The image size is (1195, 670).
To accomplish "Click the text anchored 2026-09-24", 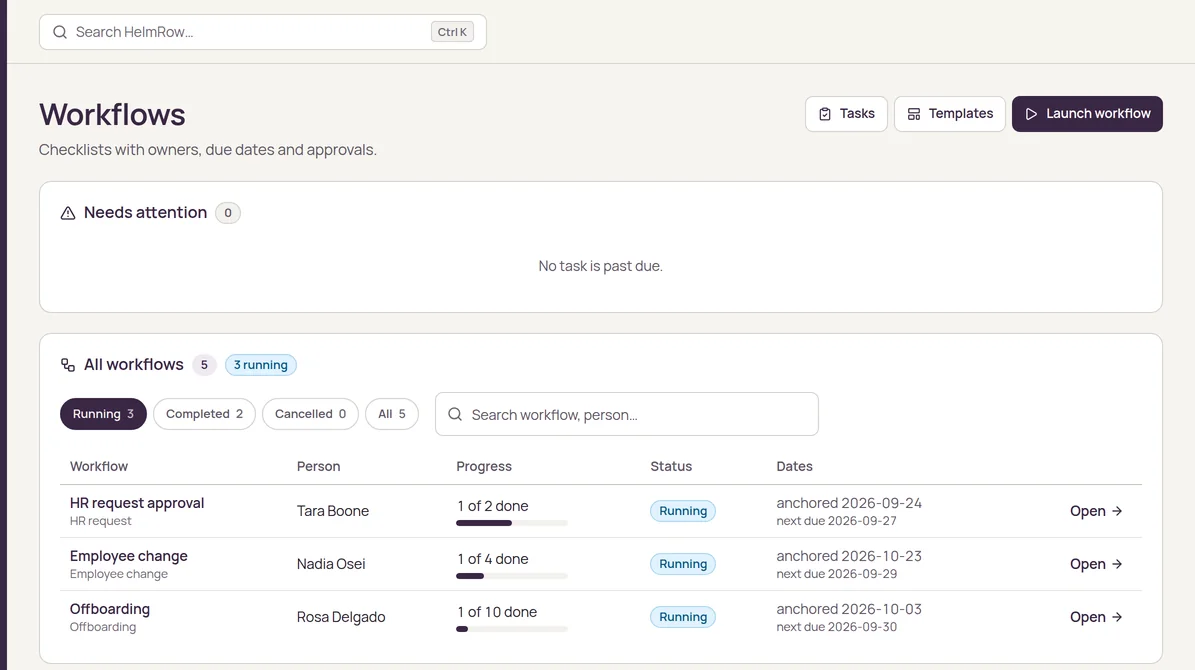I will [849, 503].
